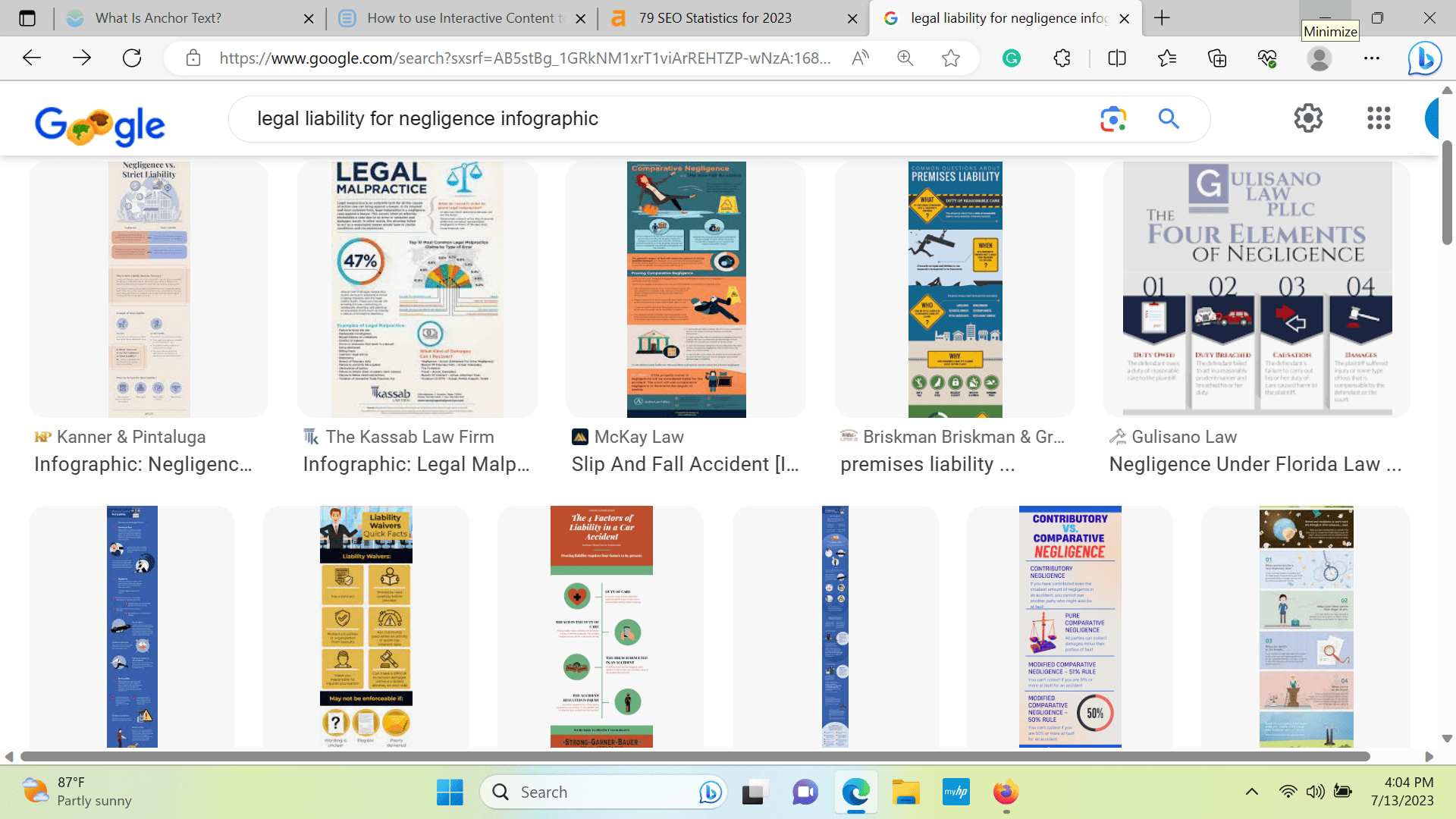Expand hidden icons in the system tray
Screen dimensions: 1456x819
(1251, 792)
